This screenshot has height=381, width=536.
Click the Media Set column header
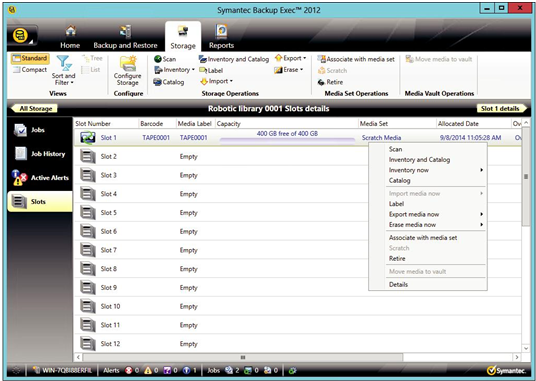point(397,124)
